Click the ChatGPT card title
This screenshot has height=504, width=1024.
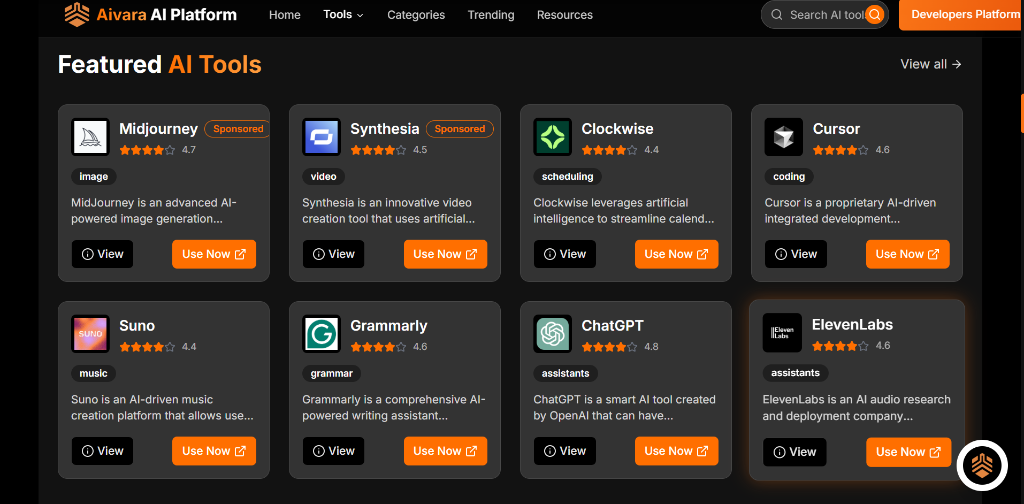pos(613,326)
